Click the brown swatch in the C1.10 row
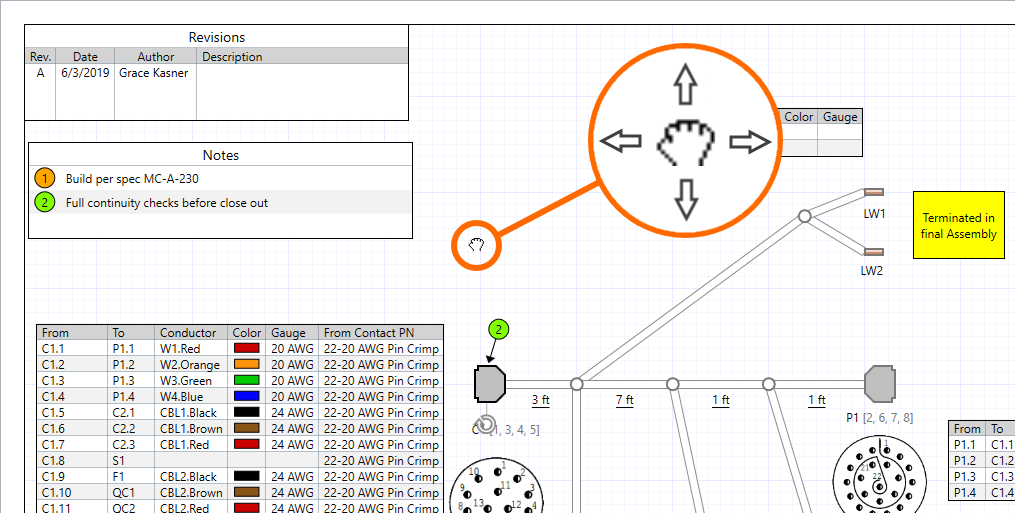This screenshot has width=1015, height=513. [247, 492]
